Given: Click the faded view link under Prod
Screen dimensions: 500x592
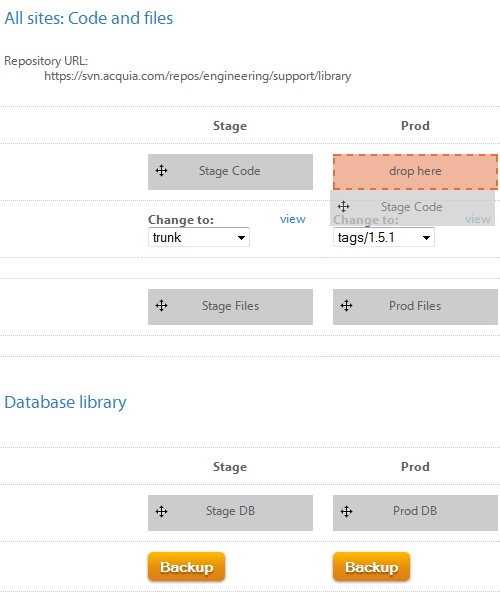Looking at the screenshot, I should click(478, 219).
